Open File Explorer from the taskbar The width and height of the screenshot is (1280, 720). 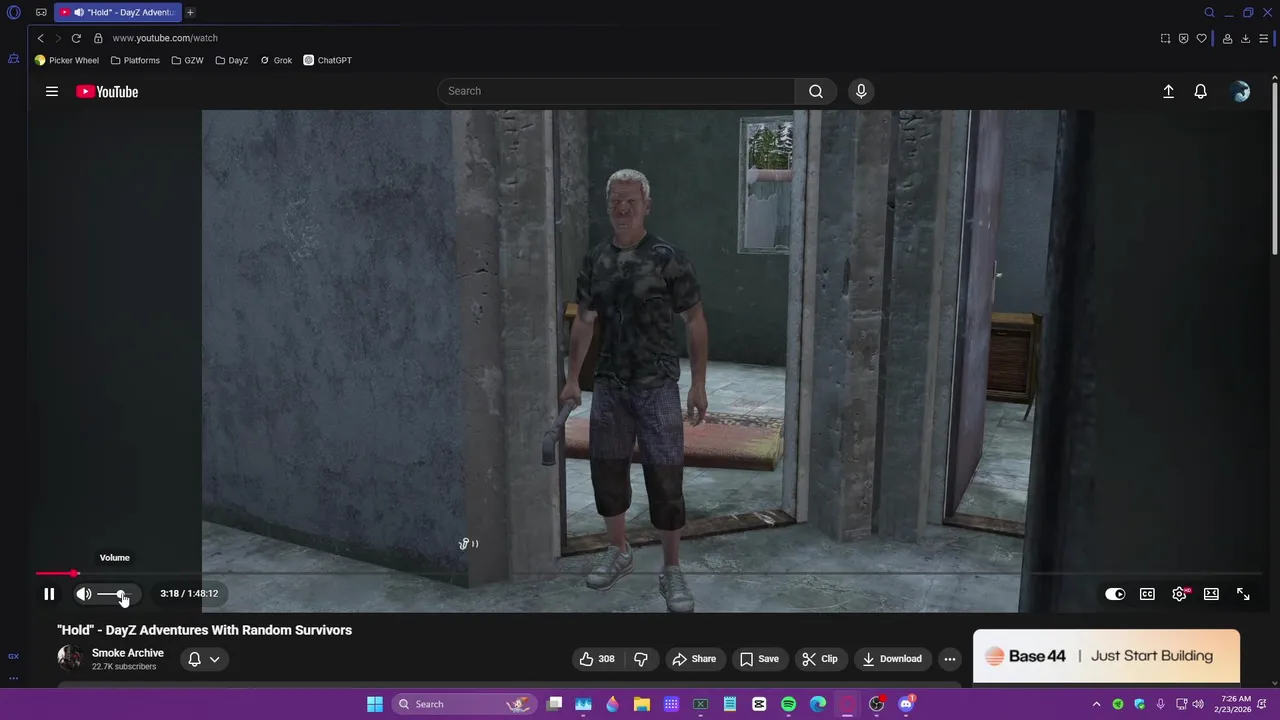(x=642, y=704)
